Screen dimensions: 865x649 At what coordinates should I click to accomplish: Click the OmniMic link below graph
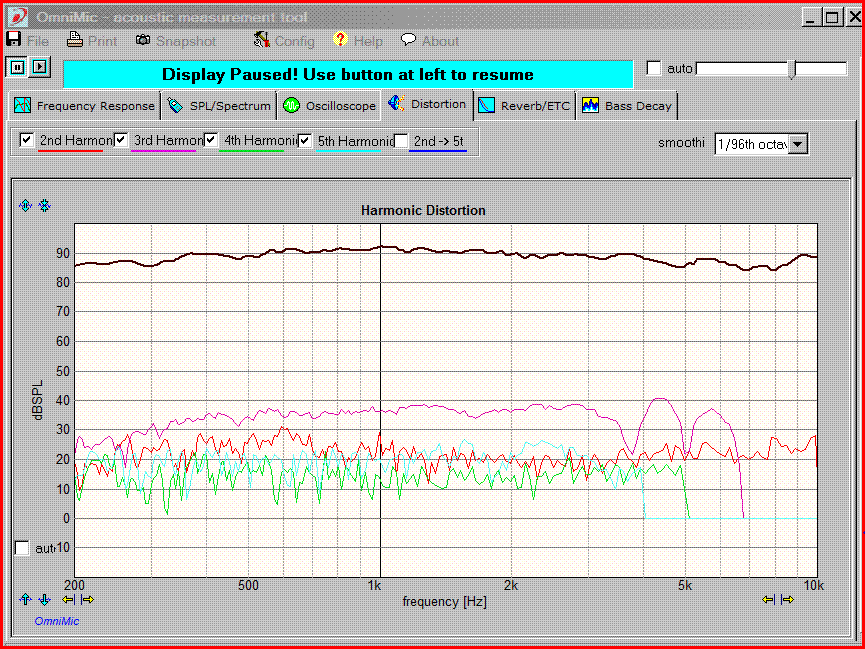pos(57,621)
